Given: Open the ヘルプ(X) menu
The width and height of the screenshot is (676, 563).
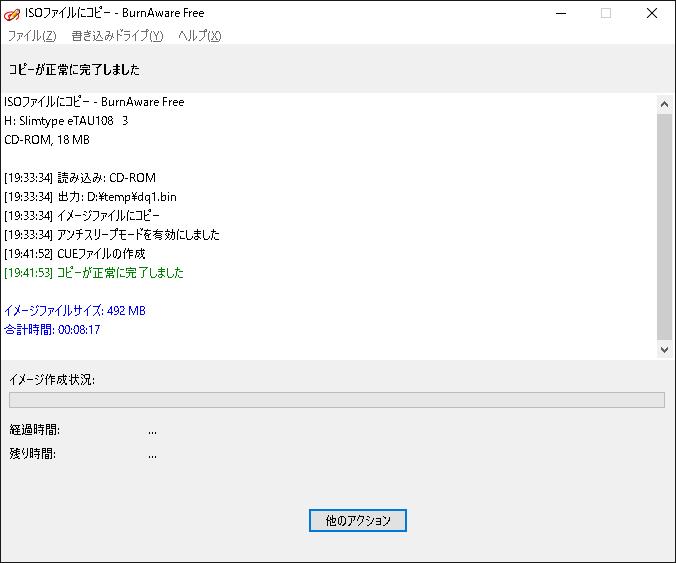Looking at the screenshot, I should pyautogui.click(x=200, y=36).
